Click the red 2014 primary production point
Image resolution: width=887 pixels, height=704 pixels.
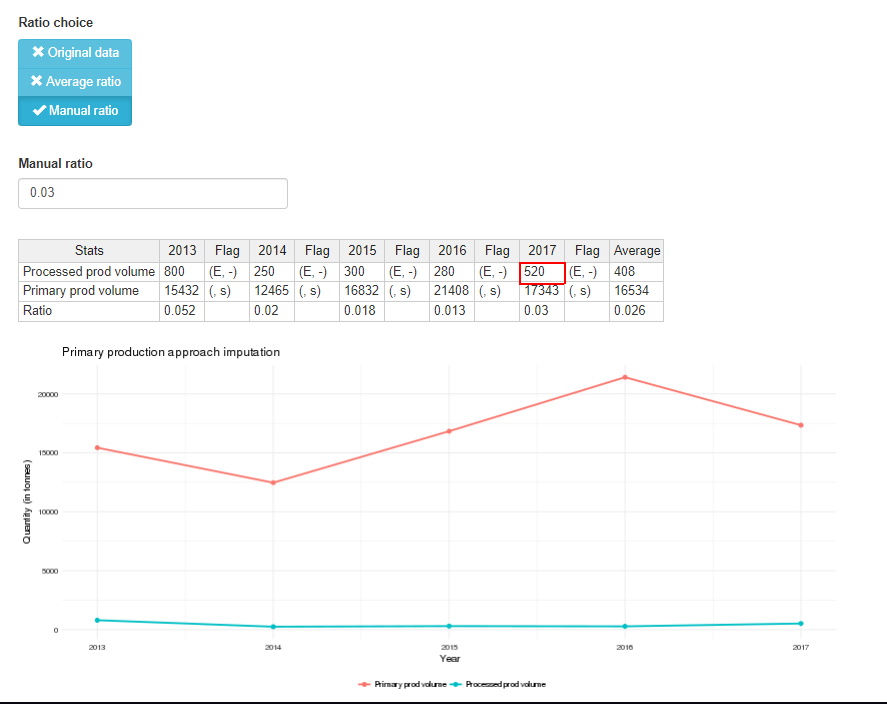(x=273, y=483)
